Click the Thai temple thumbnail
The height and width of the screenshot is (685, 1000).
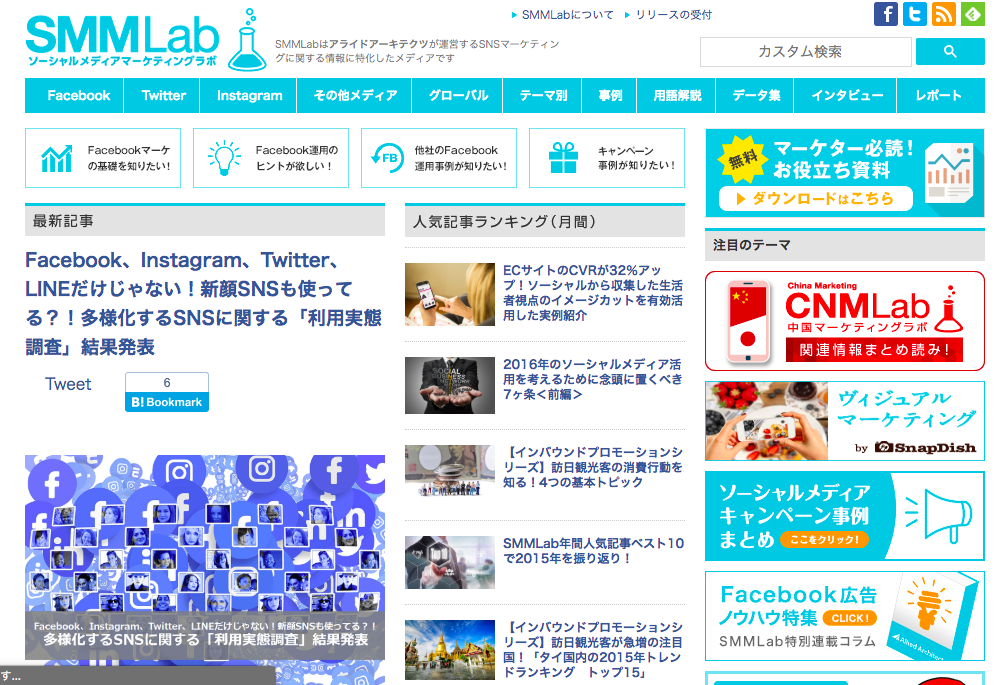(x=450, y=650)
